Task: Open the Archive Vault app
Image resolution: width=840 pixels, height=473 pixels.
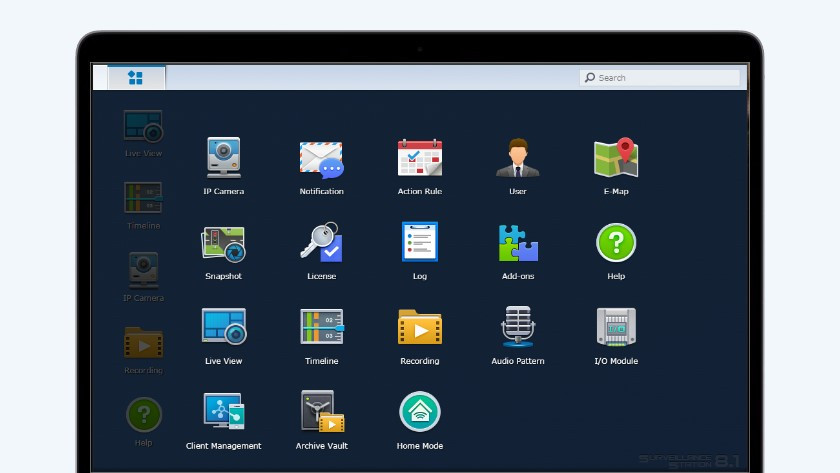Action: 321,413
